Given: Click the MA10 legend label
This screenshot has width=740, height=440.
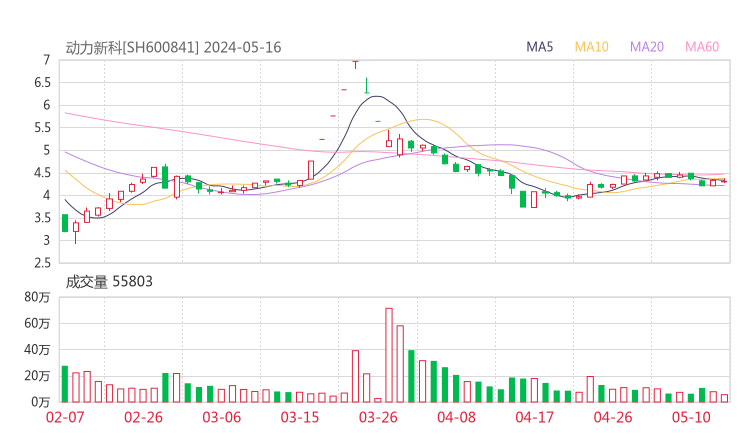Looking at the screenshot, I should (x=591, y=47).
